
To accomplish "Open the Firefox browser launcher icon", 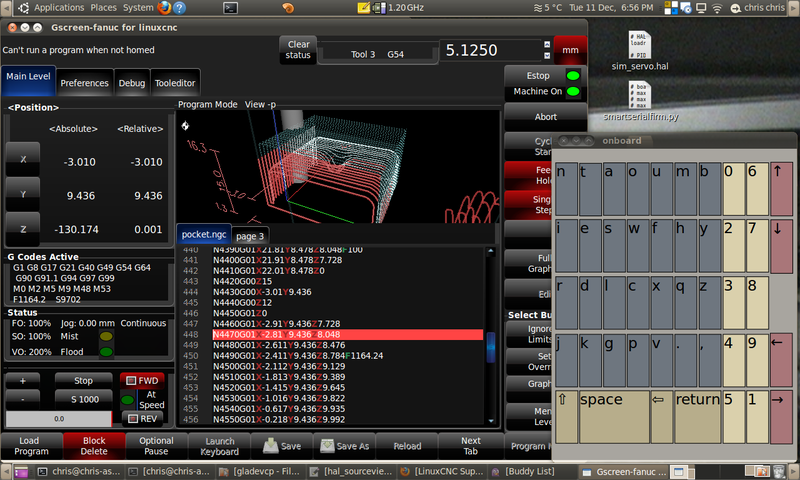I will click(164, 8).
